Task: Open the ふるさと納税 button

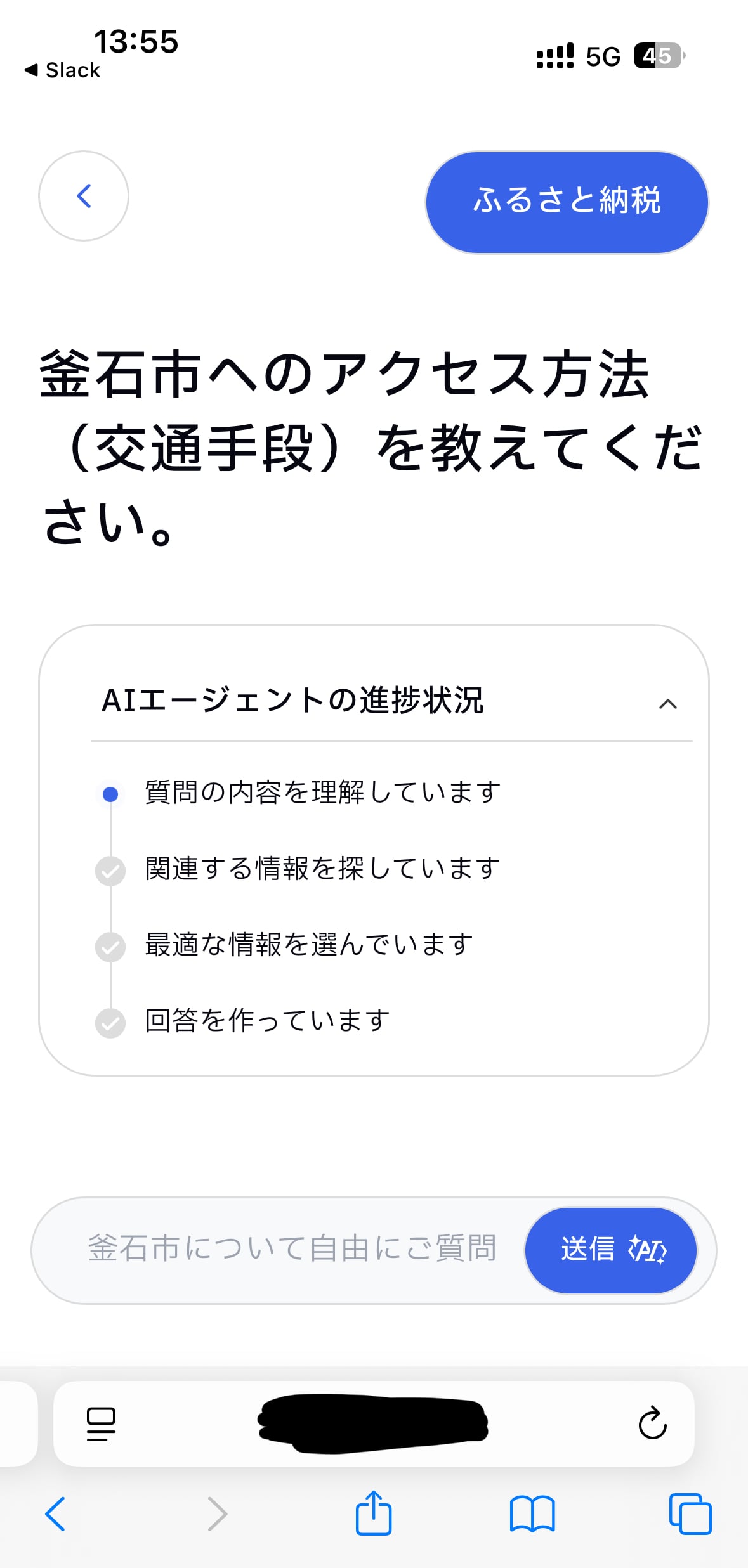Action: click(x=567, y=202)
